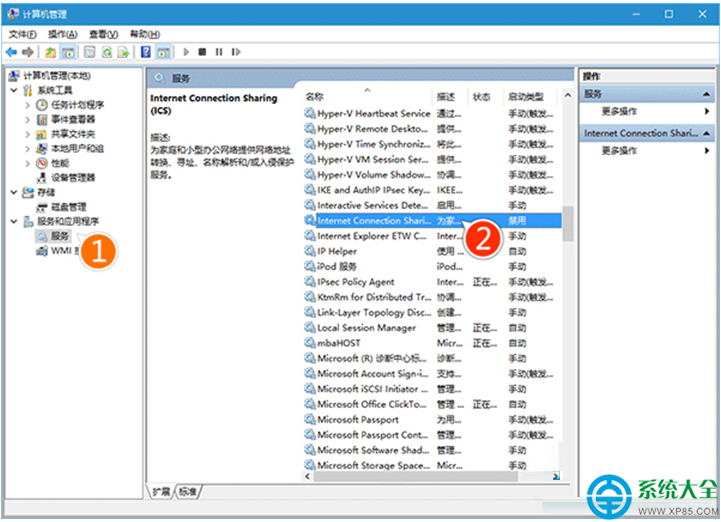Viewport: 721px width, 522px height.
Task: Select 本地用户和组 in the tree
Action: coord(78,149)
